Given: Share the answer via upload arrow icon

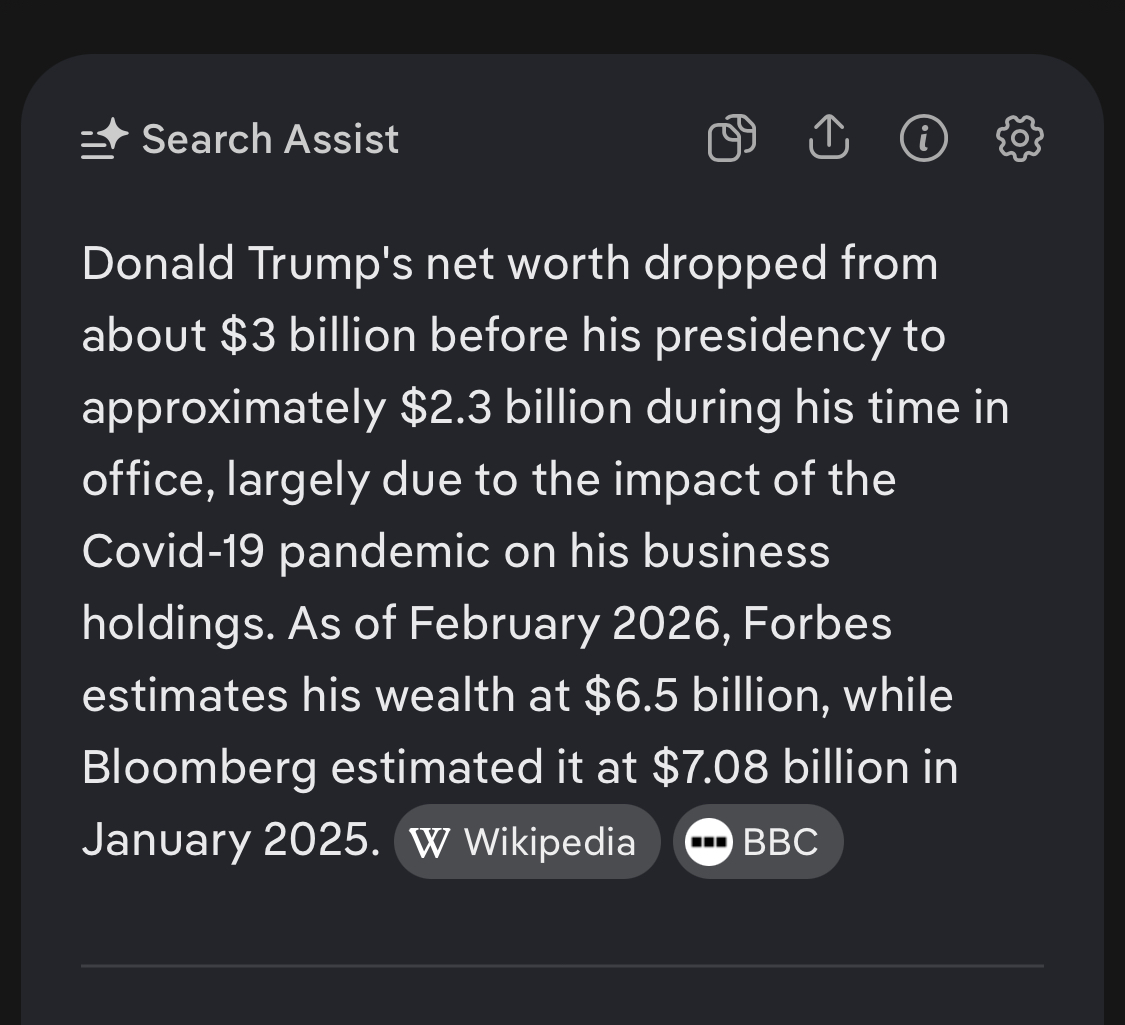Looking at the screenshot, I should pos(829,137).
